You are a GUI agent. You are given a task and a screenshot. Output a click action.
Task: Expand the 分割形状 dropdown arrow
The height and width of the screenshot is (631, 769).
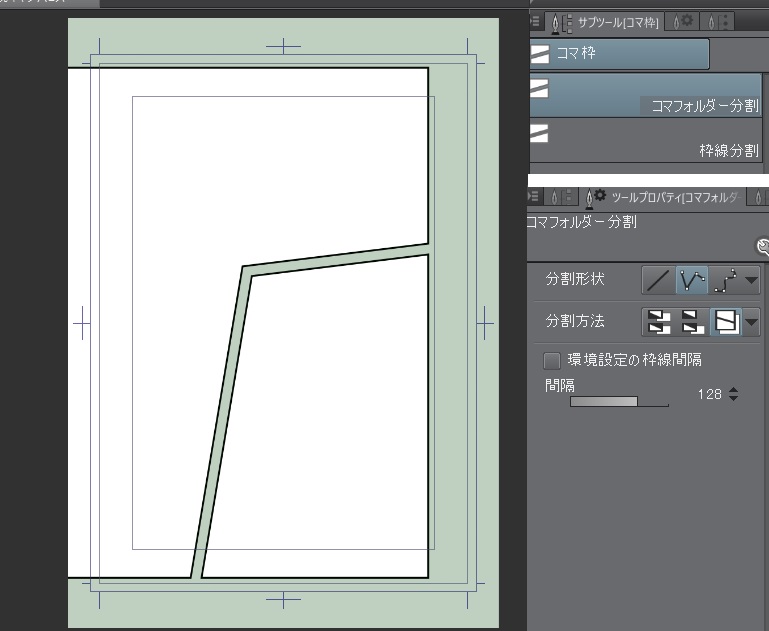751,280
